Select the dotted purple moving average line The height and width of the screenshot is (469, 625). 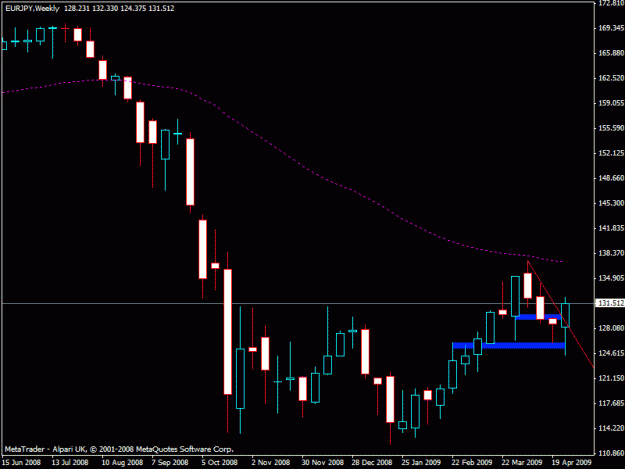click(x=279, y=151)
